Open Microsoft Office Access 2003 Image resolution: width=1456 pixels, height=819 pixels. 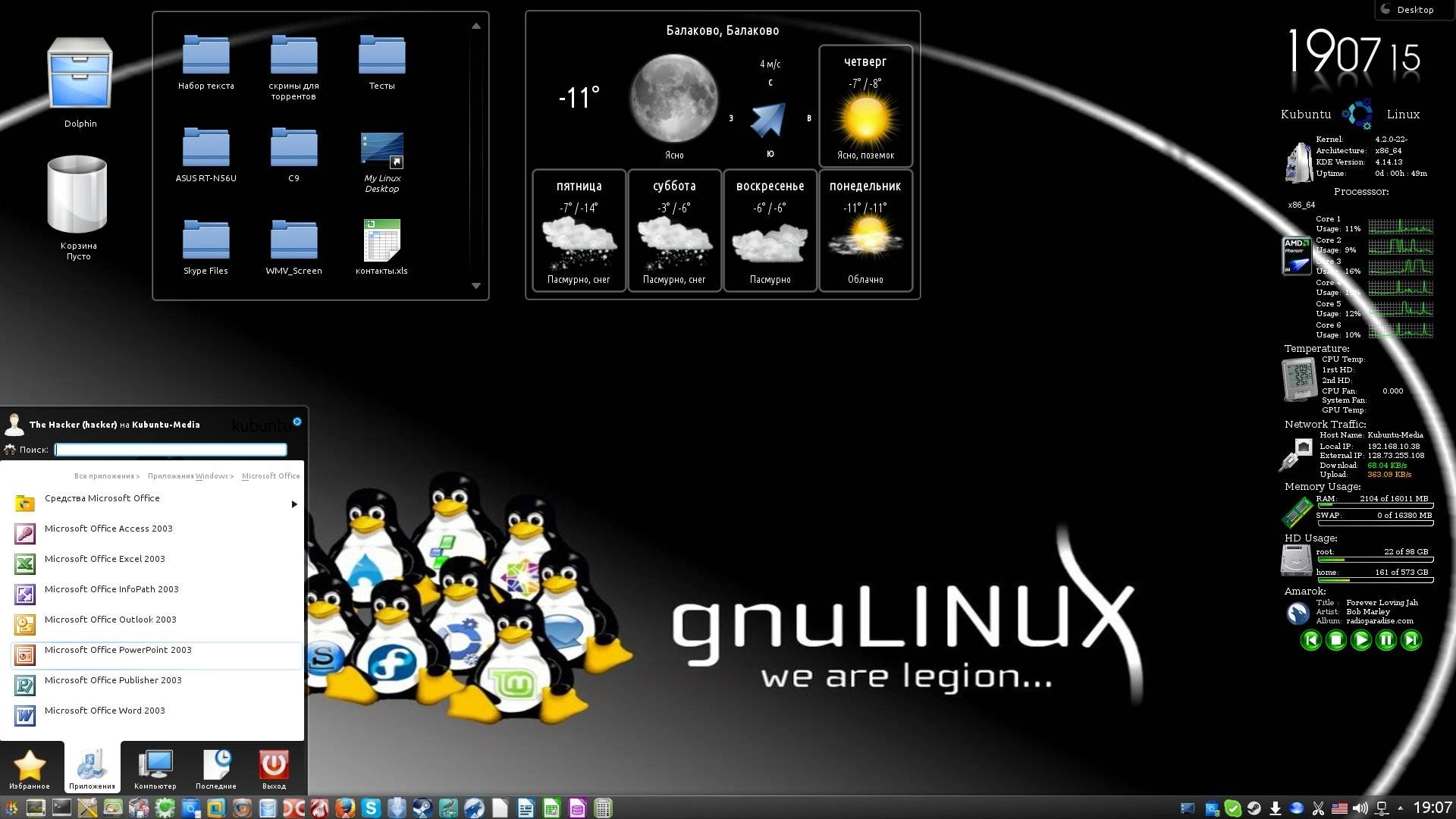tap(157, 532)
